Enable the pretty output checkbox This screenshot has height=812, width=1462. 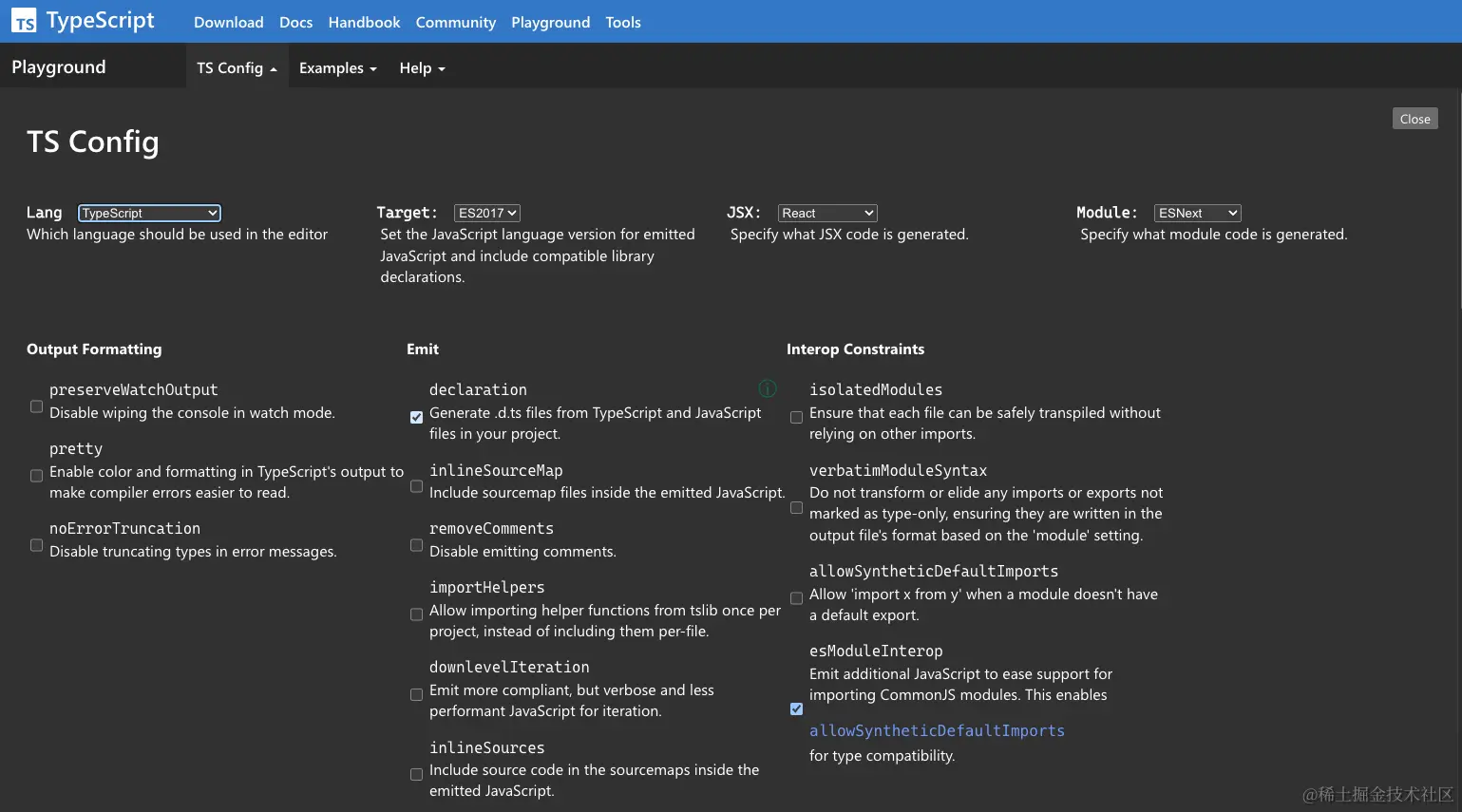tap(36, 476)
